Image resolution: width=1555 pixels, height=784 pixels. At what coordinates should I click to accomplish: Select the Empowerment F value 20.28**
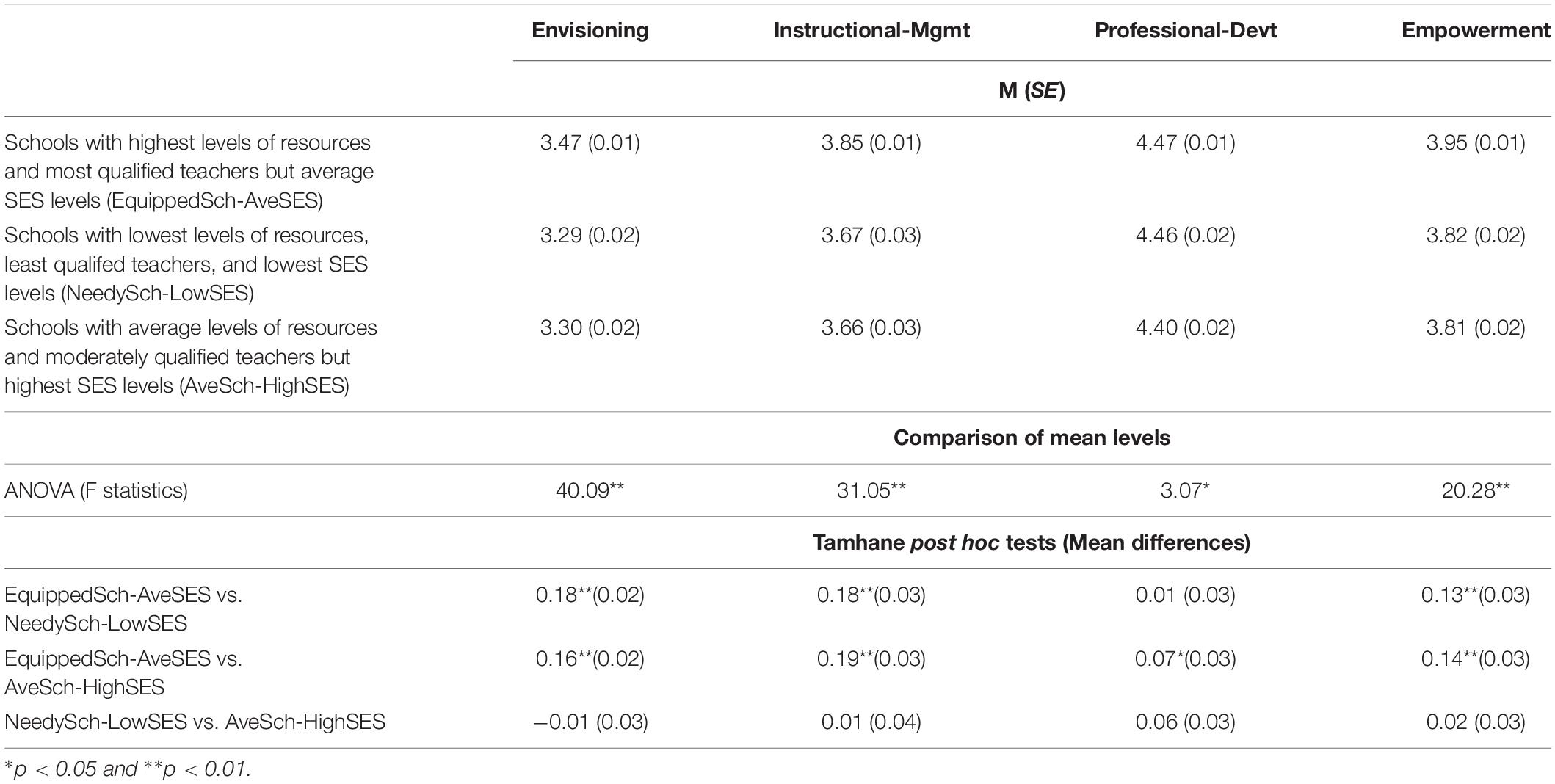pyautogui.click(x=1476, y=490)
